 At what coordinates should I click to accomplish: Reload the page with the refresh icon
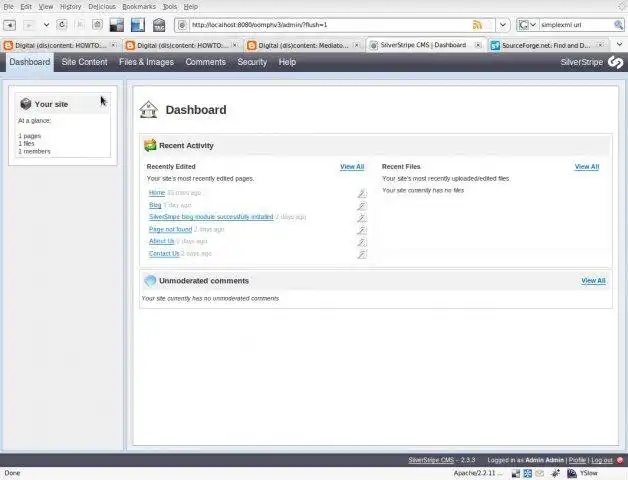62,25
